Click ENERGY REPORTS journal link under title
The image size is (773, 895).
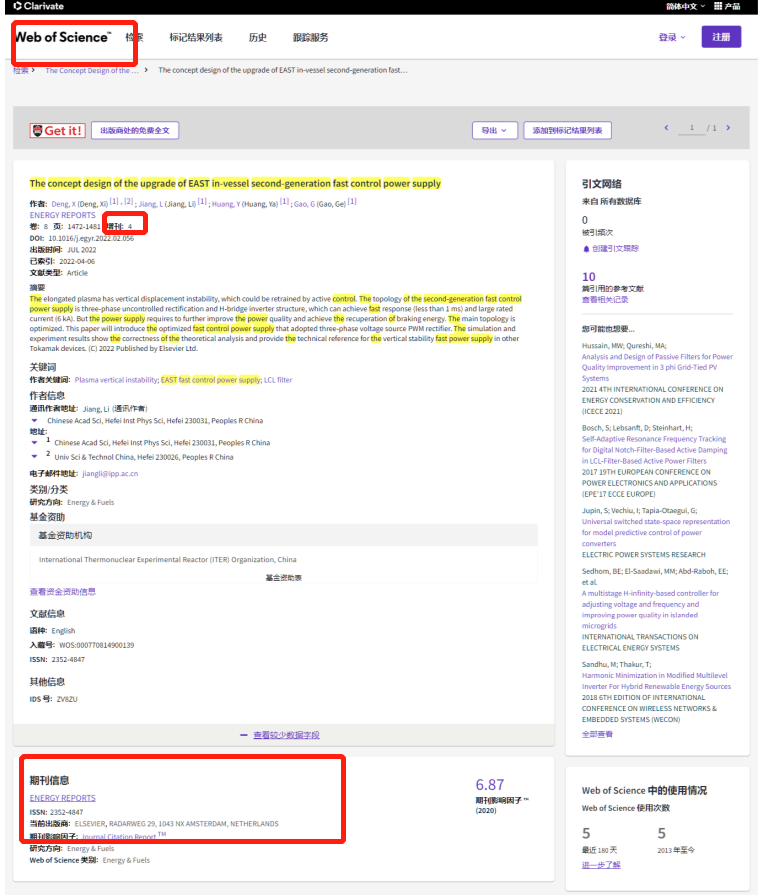click(x=62, y=215)
